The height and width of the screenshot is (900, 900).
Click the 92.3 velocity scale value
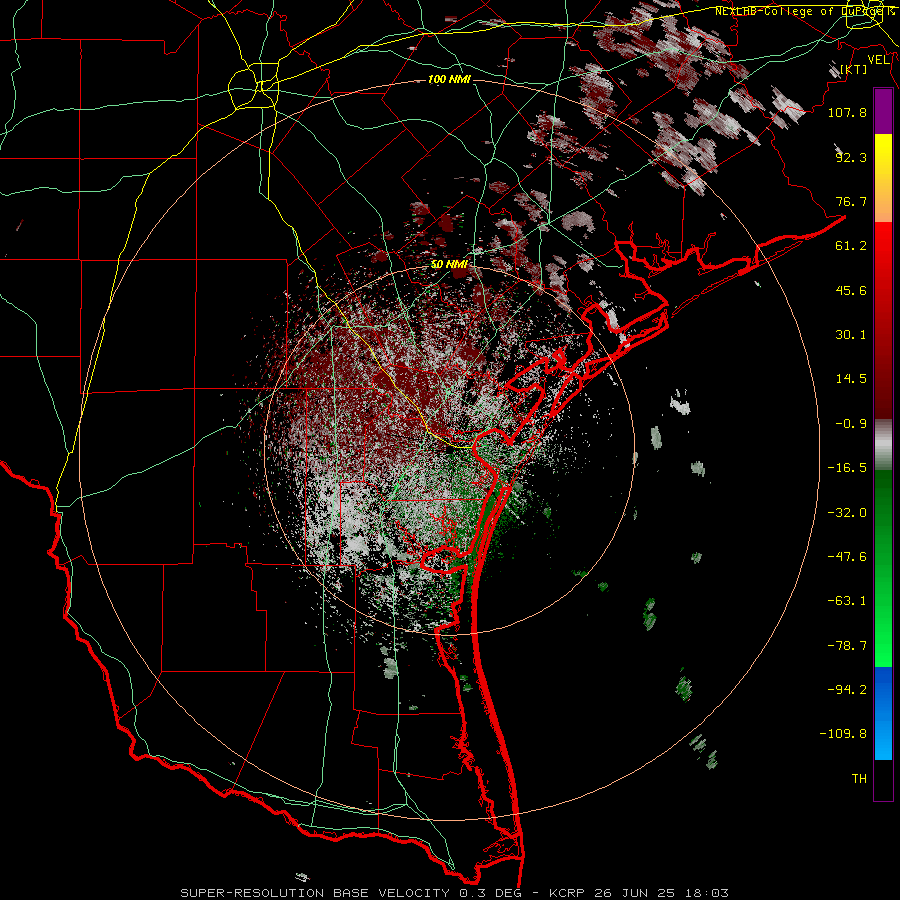pyautogui.click(x=851, y=157)
